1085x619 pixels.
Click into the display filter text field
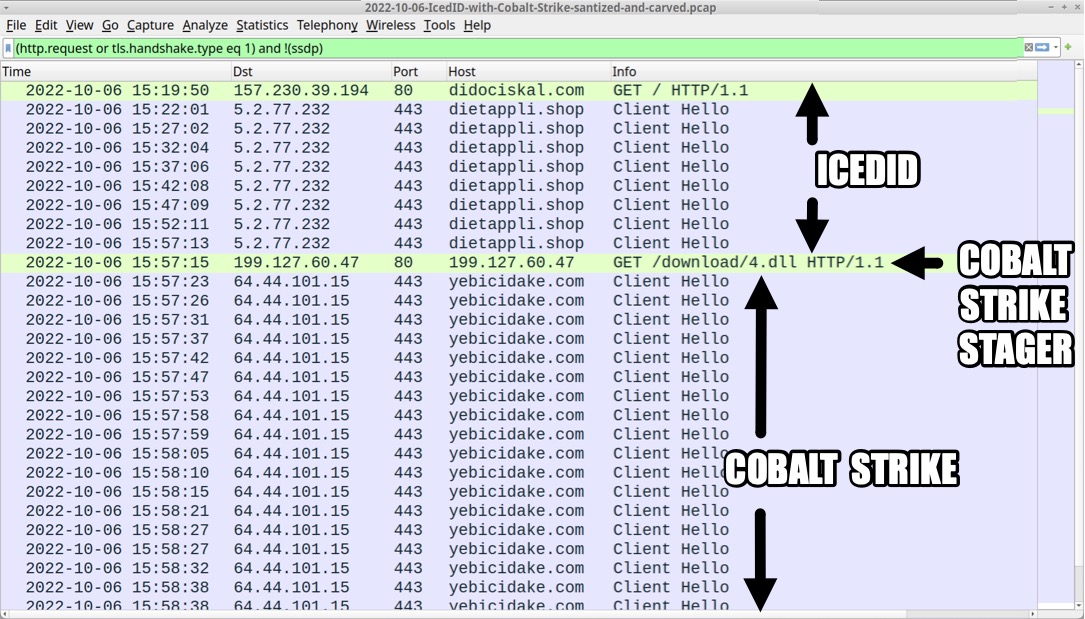click(518, 48)
